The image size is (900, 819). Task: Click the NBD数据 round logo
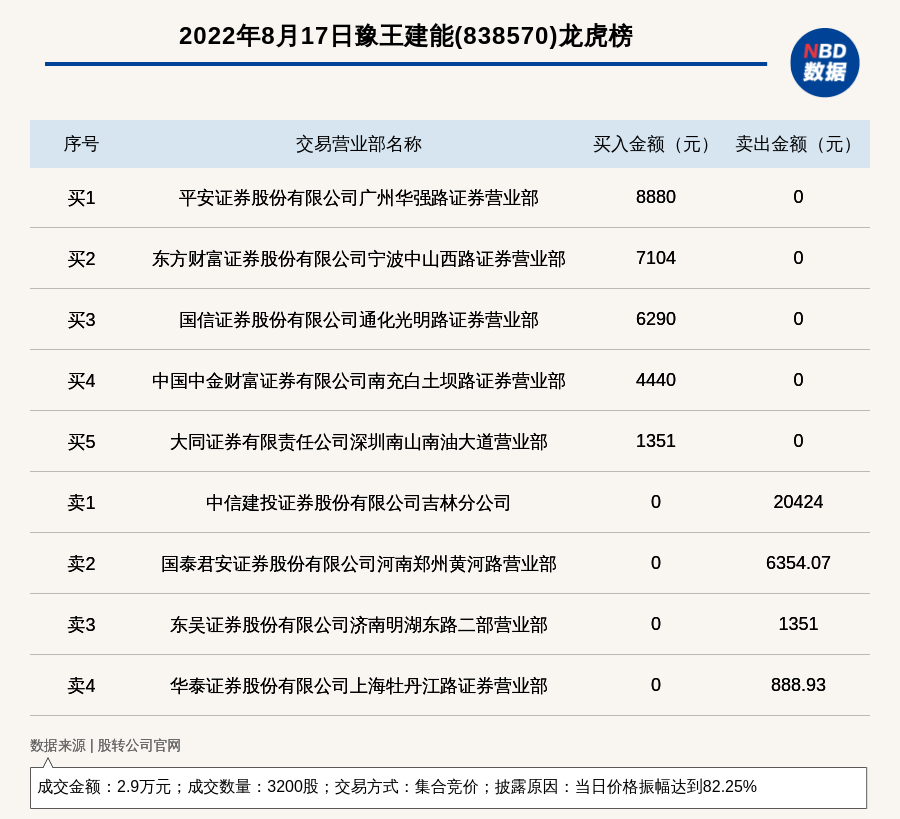824,63
